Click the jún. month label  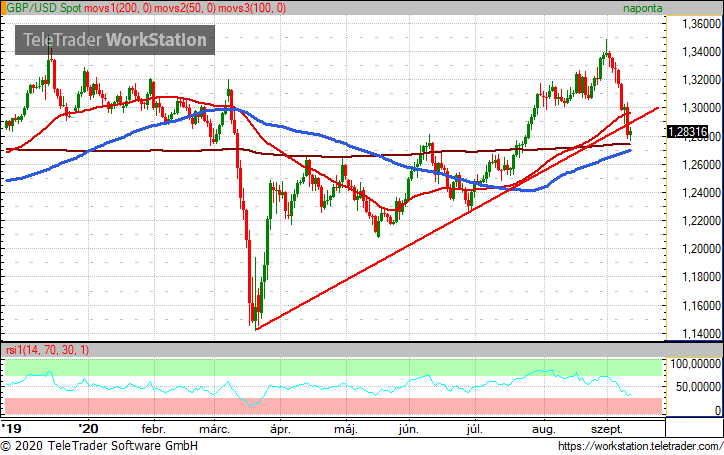tap(408, 430)
